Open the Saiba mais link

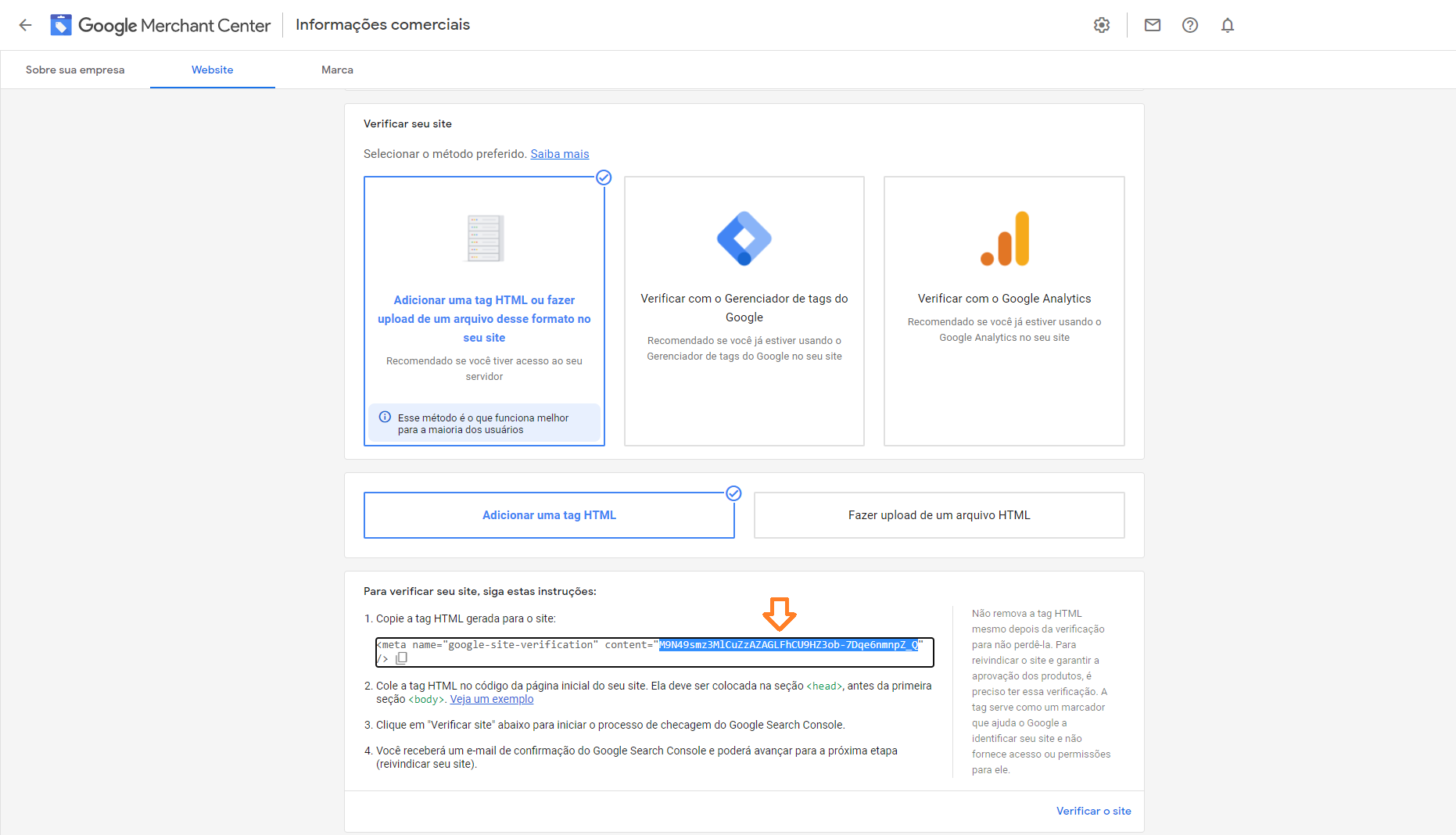[560, 154]
